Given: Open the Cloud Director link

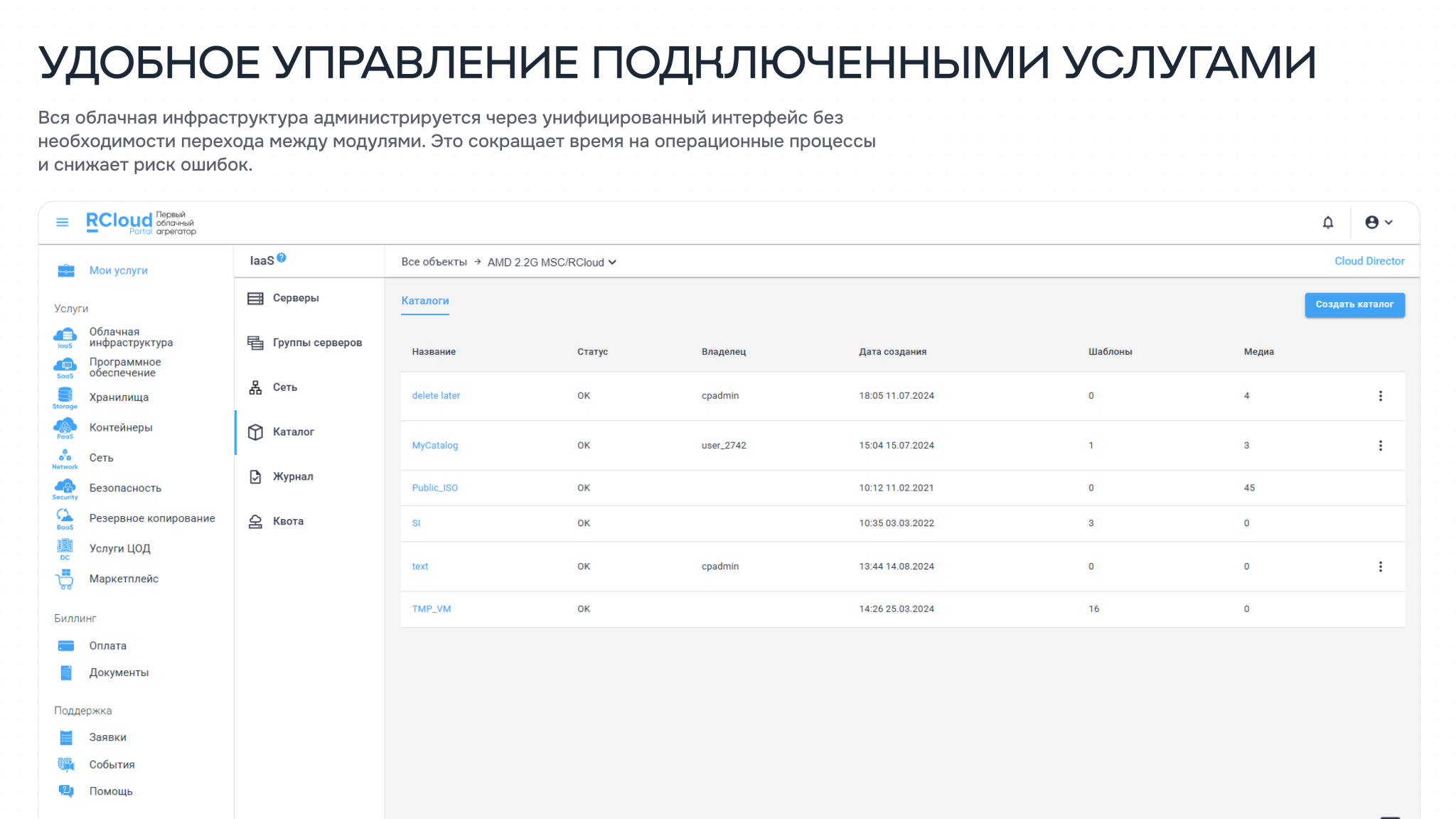Looking at the screenshot, I should [x=1369, y=261].
